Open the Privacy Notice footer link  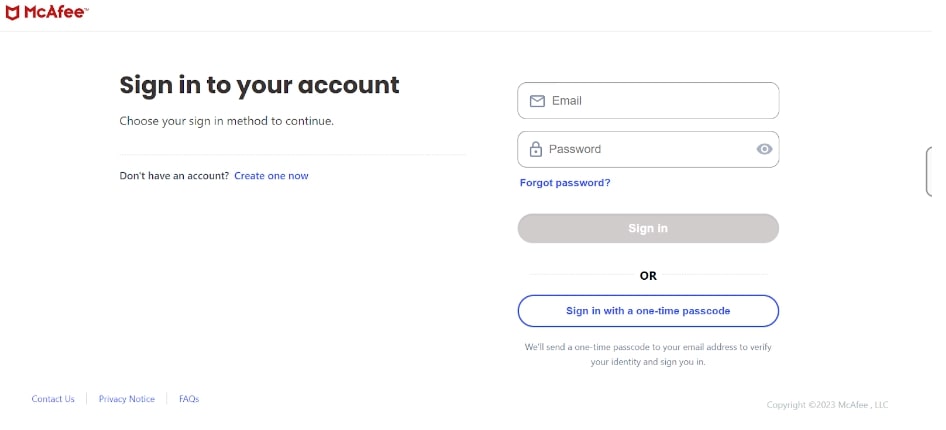click(x=127, y=399)
